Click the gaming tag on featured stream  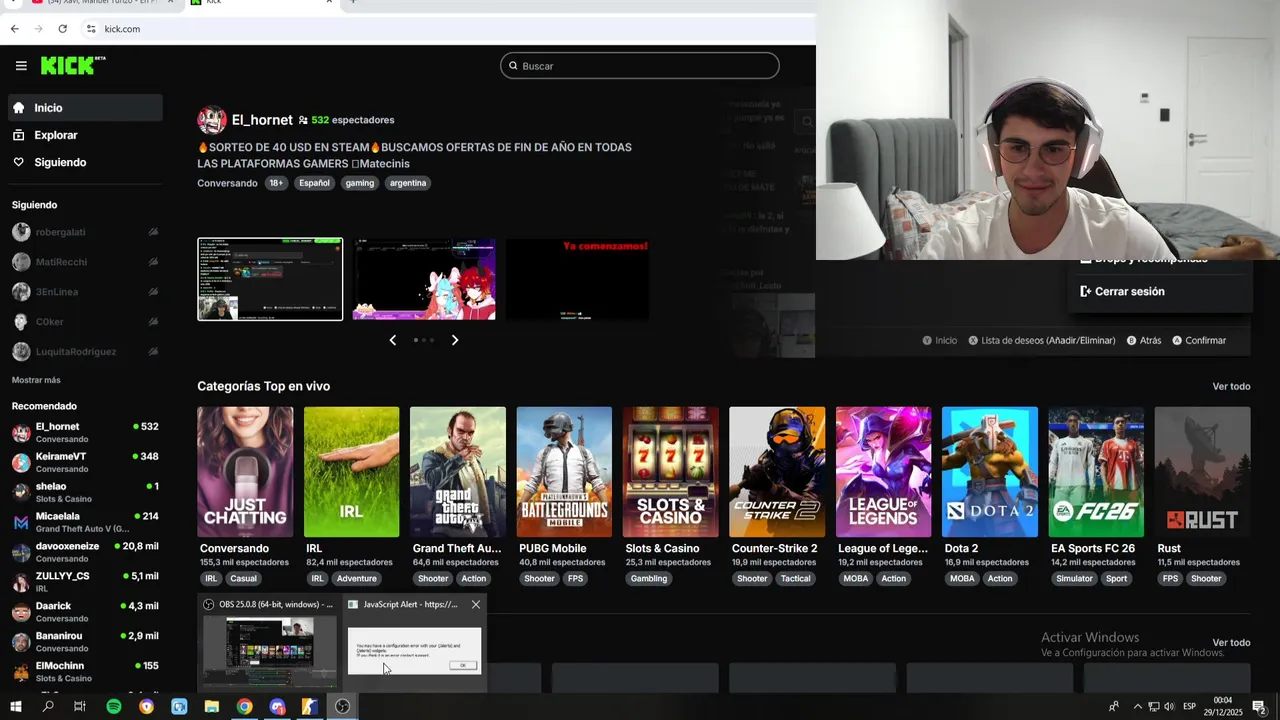[x=360, y=183]
